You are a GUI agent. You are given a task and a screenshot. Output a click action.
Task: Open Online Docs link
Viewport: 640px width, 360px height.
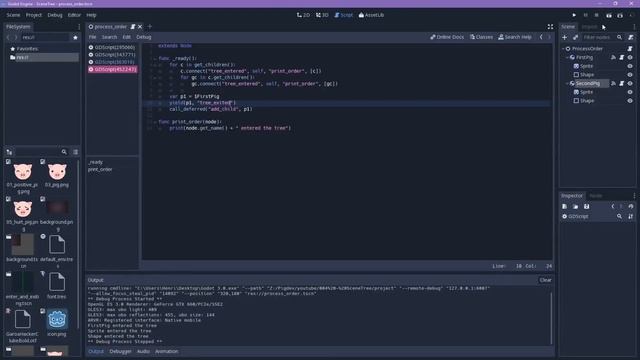click(x=447, y=37)
